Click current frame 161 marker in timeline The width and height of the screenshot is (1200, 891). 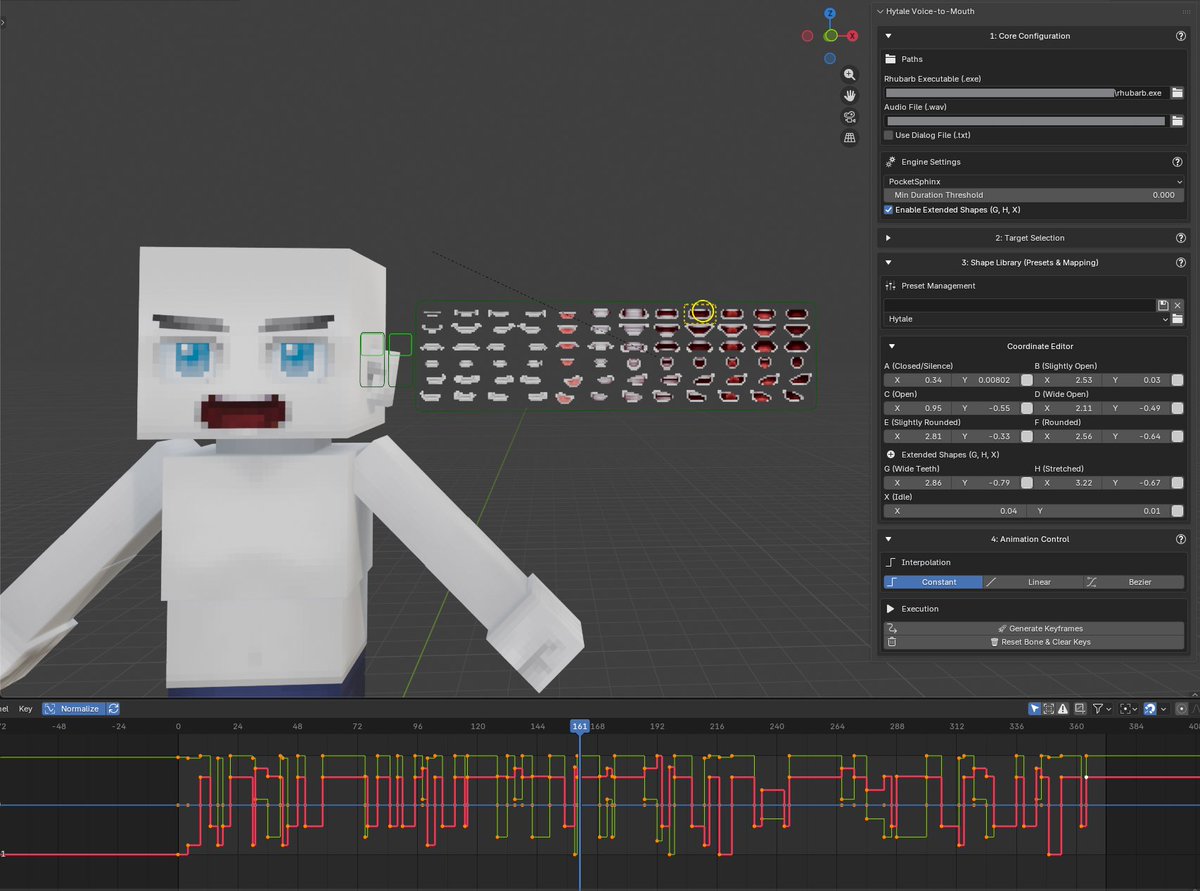tap(580, 726)
